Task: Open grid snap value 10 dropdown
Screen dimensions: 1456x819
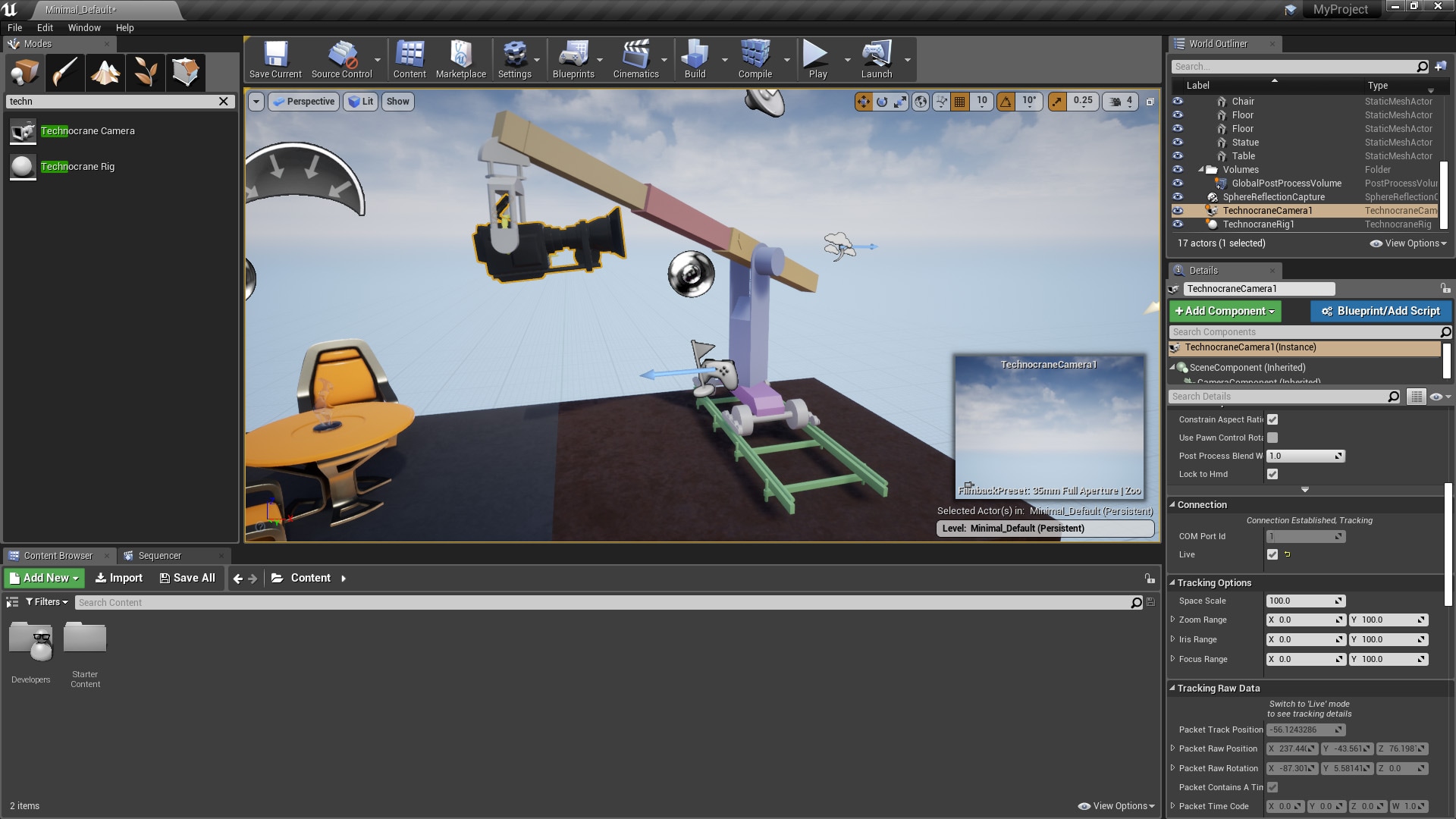Action: (x=982, y=102)
